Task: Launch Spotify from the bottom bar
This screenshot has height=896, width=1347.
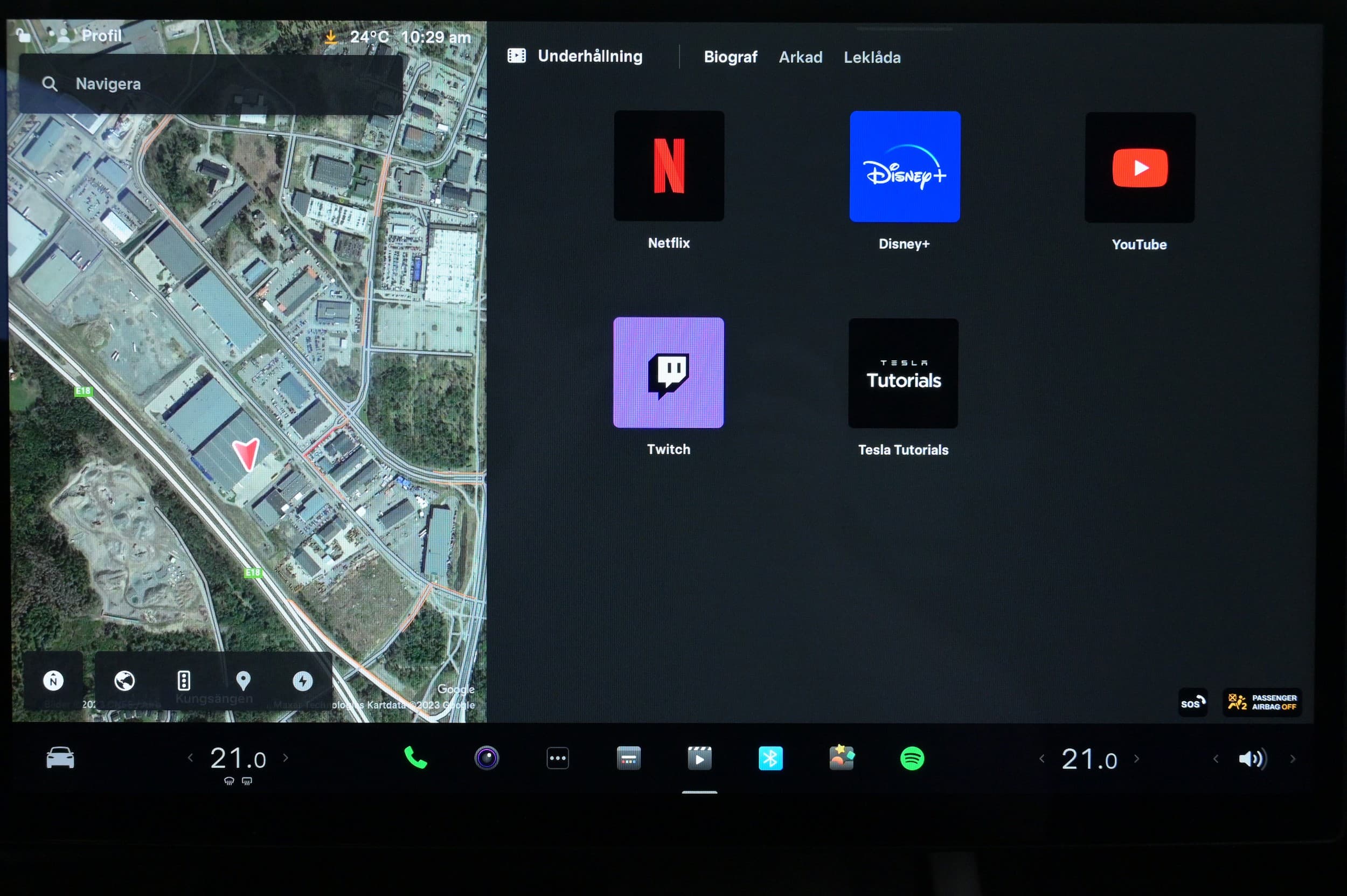Action: 912,759
